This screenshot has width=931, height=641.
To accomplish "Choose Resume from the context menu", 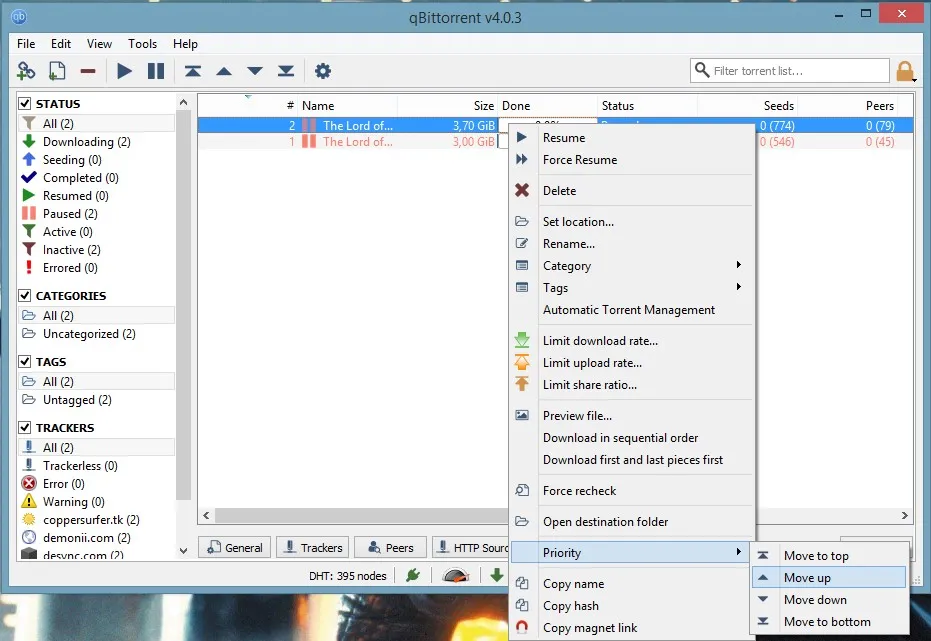I will 632,138.
